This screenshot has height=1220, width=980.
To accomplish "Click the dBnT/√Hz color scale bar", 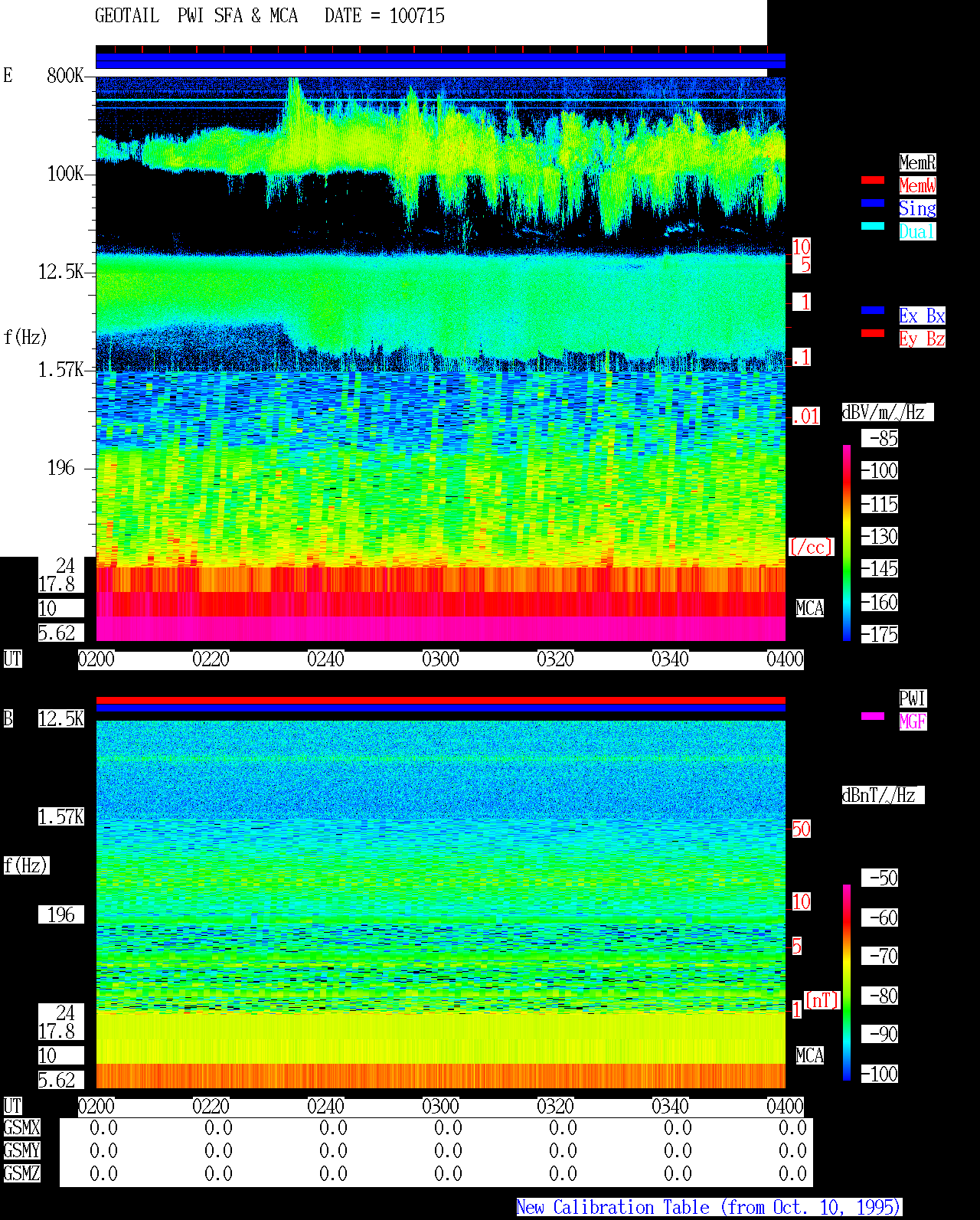I will 847,983.
